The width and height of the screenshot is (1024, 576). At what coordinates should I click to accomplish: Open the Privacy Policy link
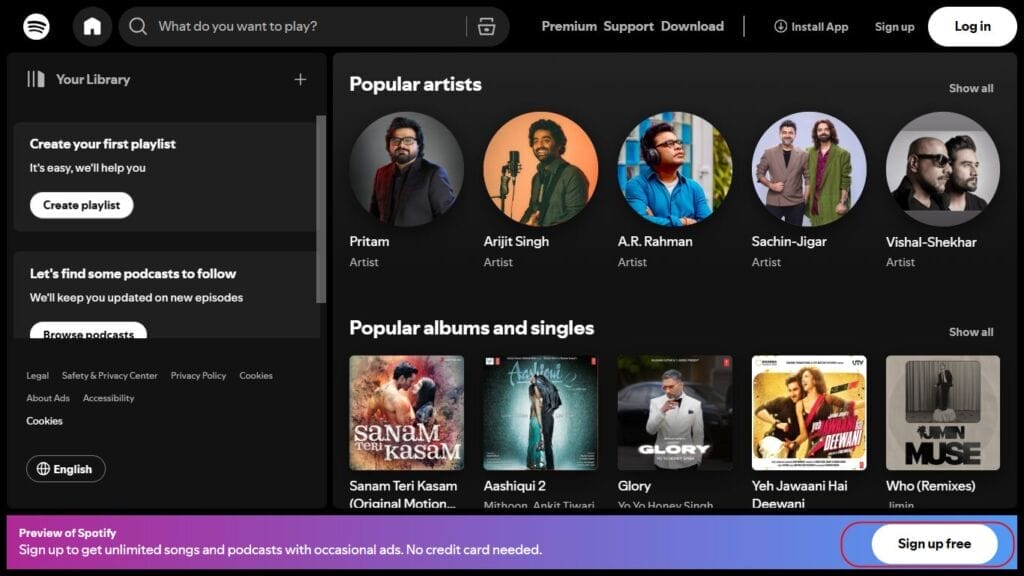tap(198, 376)
